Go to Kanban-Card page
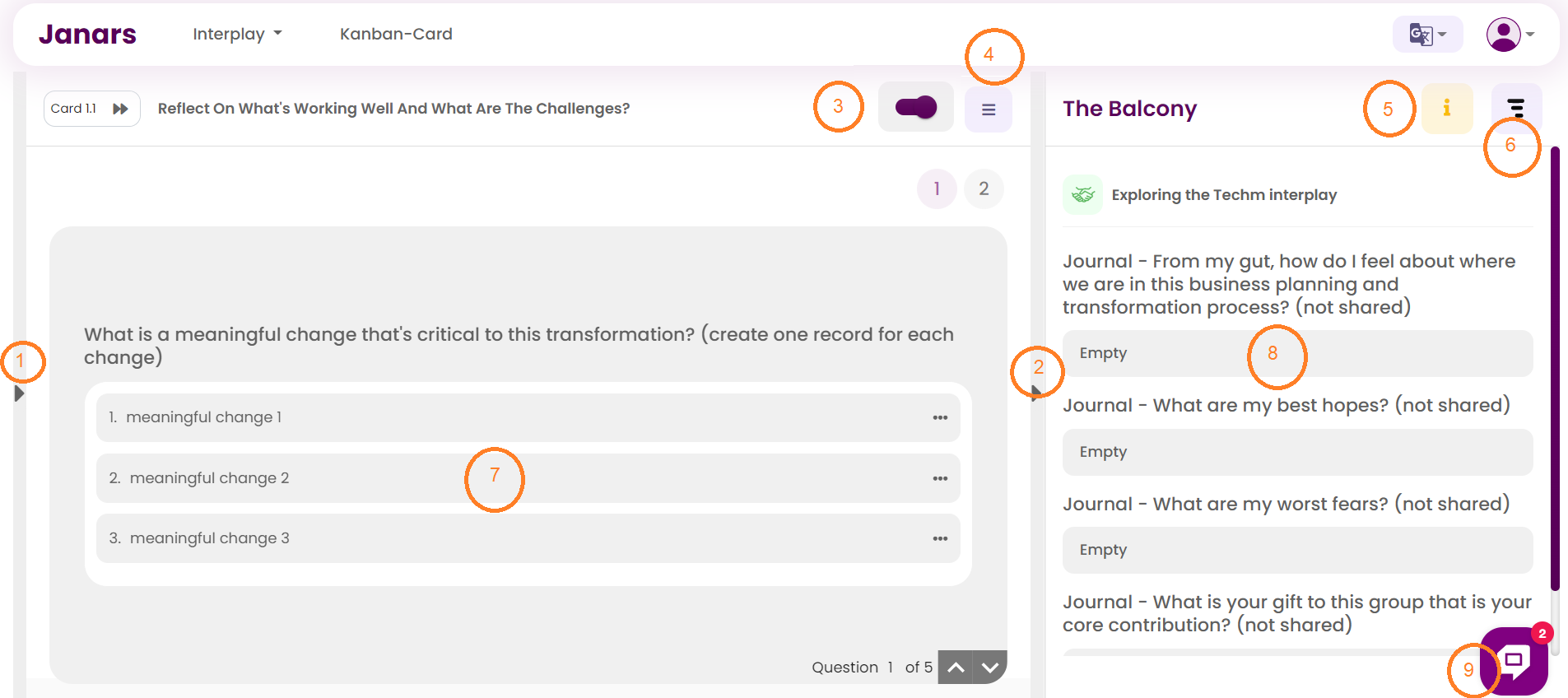 [x=396, y=34]
